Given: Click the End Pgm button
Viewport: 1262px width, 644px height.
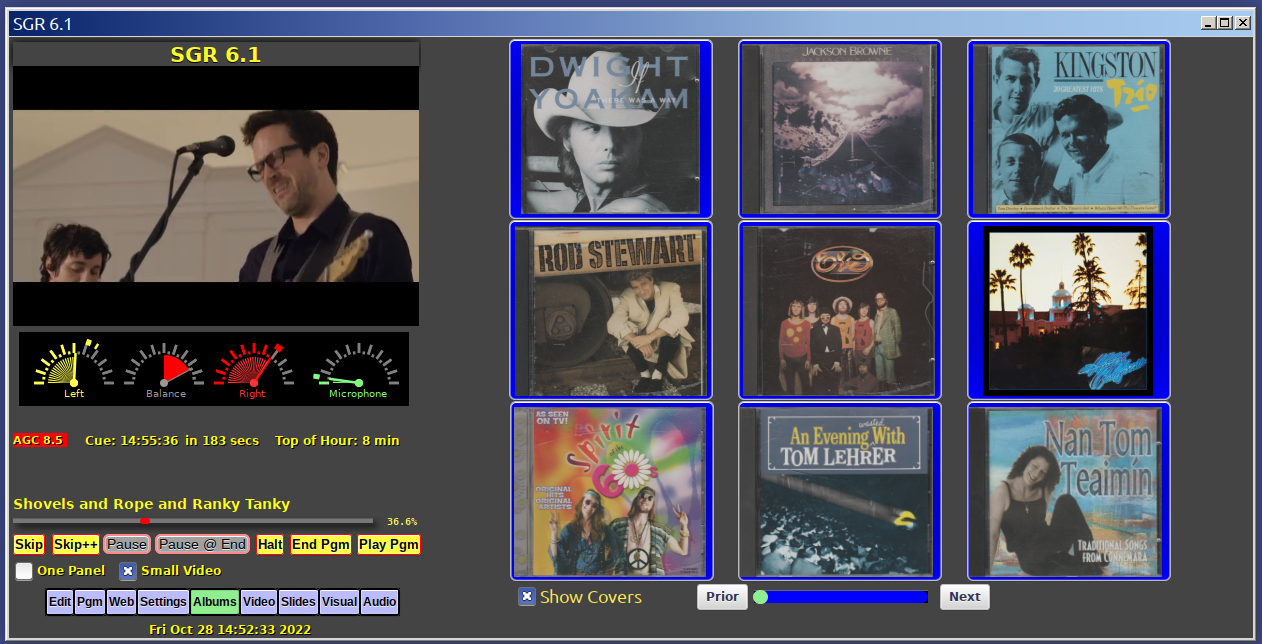Looking at the screenshot, I should [320, 545].
